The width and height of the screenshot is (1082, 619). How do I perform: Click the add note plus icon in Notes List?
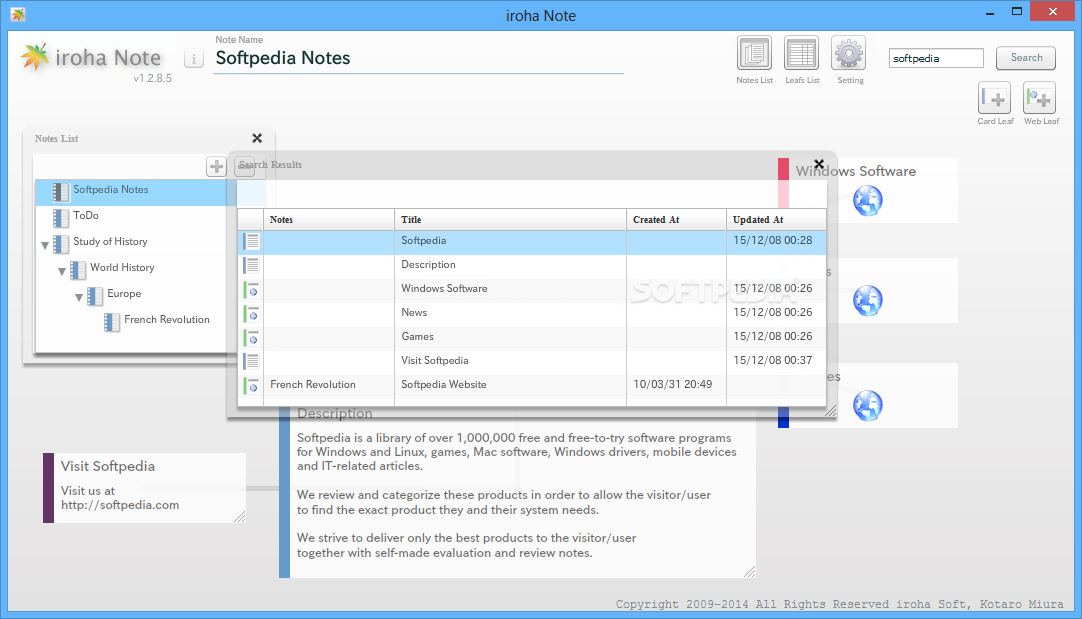[x=216, y=166]
